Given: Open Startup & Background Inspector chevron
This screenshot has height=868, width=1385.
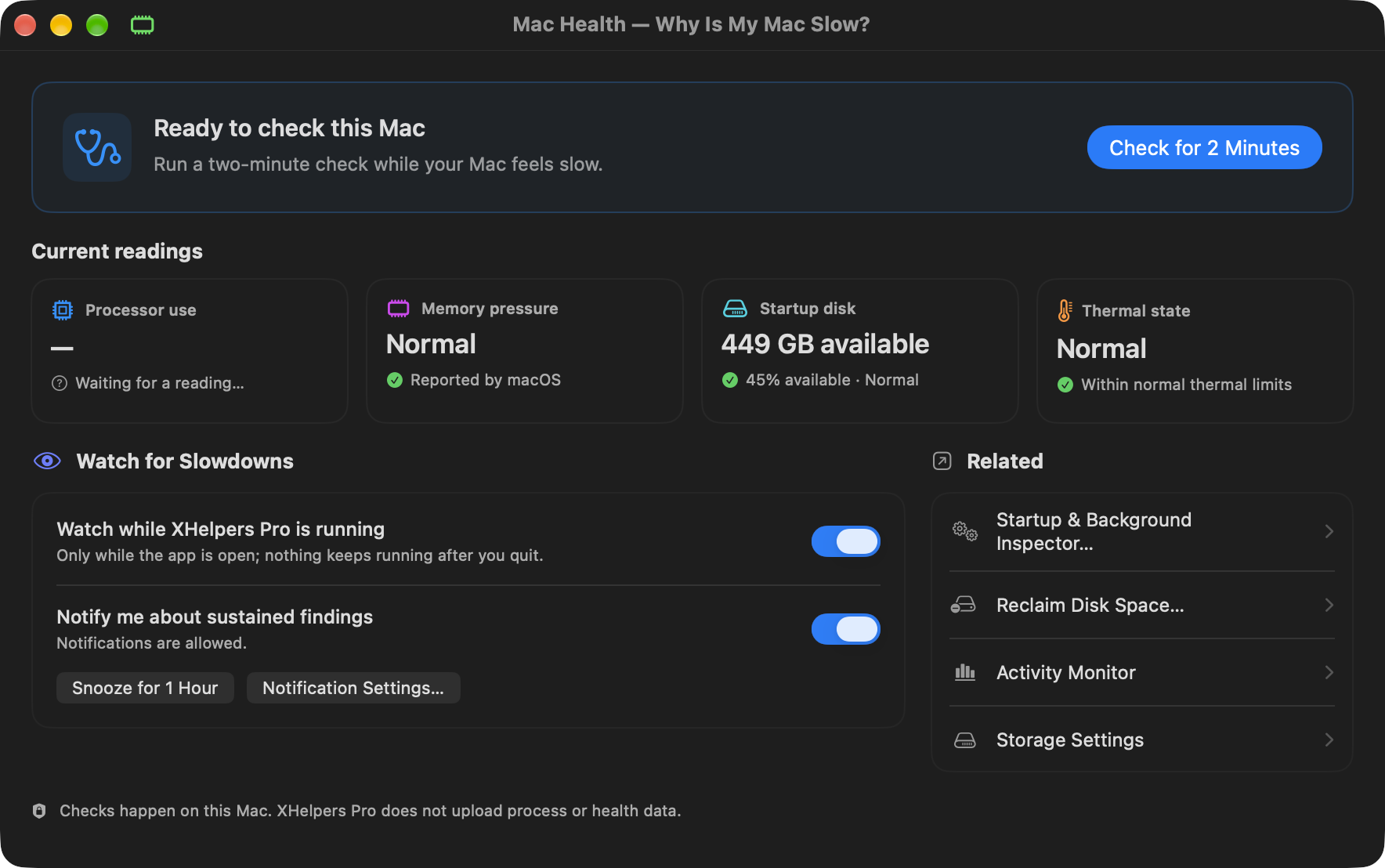Looking at the screenshot, I should pos(1329,531).
